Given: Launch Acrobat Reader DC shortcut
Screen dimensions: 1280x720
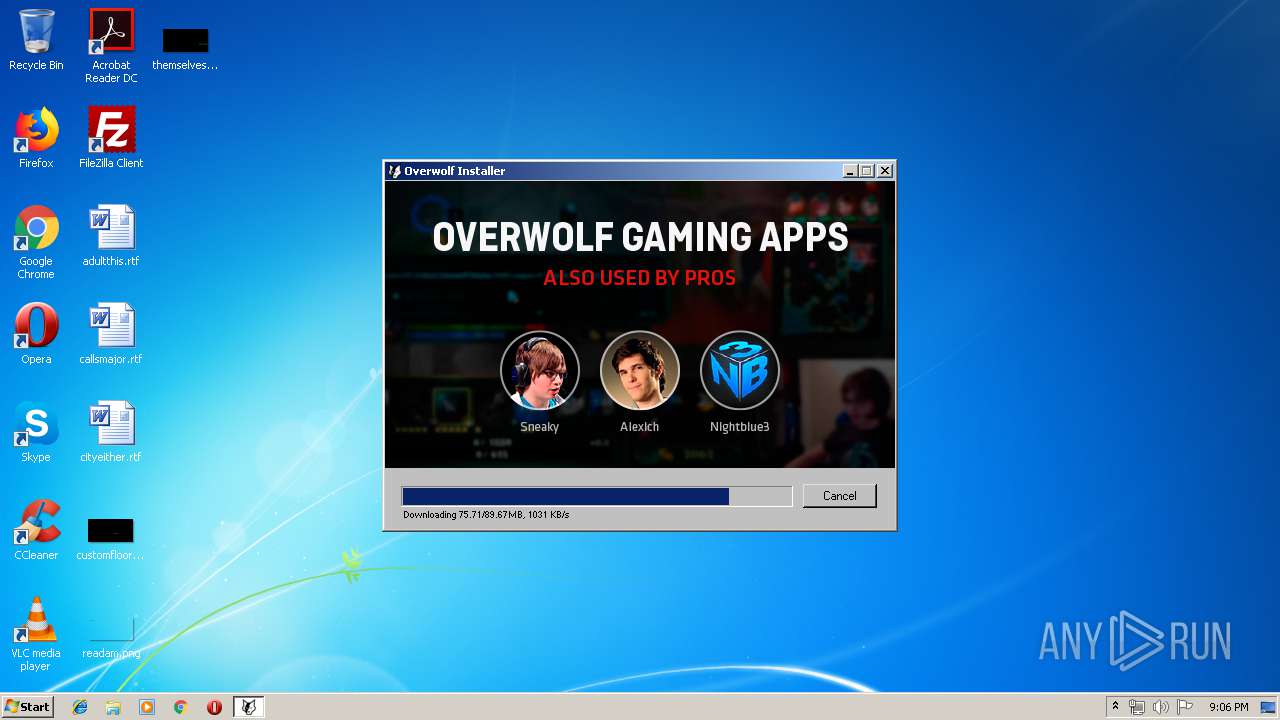Looking at the screenshot, I should [111, 45].
